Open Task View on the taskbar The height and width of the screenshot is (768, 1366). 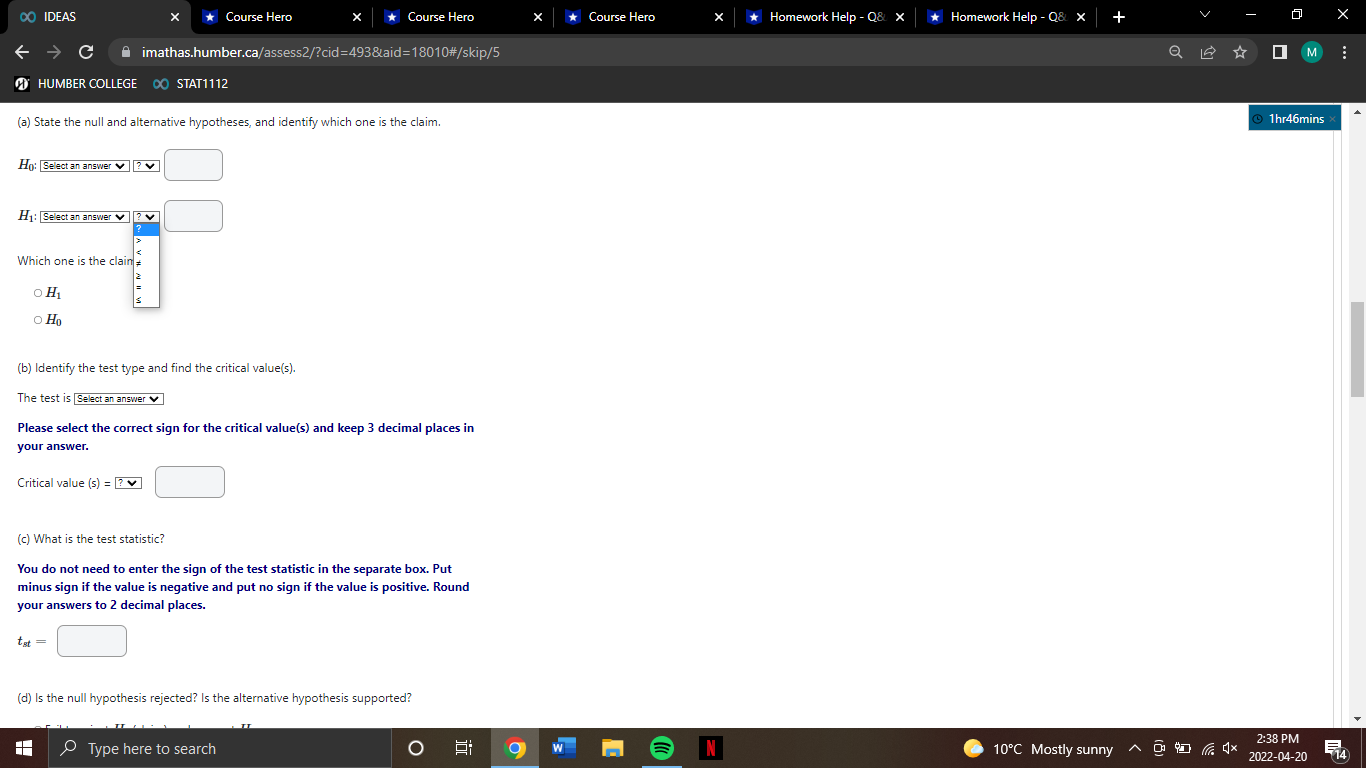tap(464, 748)
